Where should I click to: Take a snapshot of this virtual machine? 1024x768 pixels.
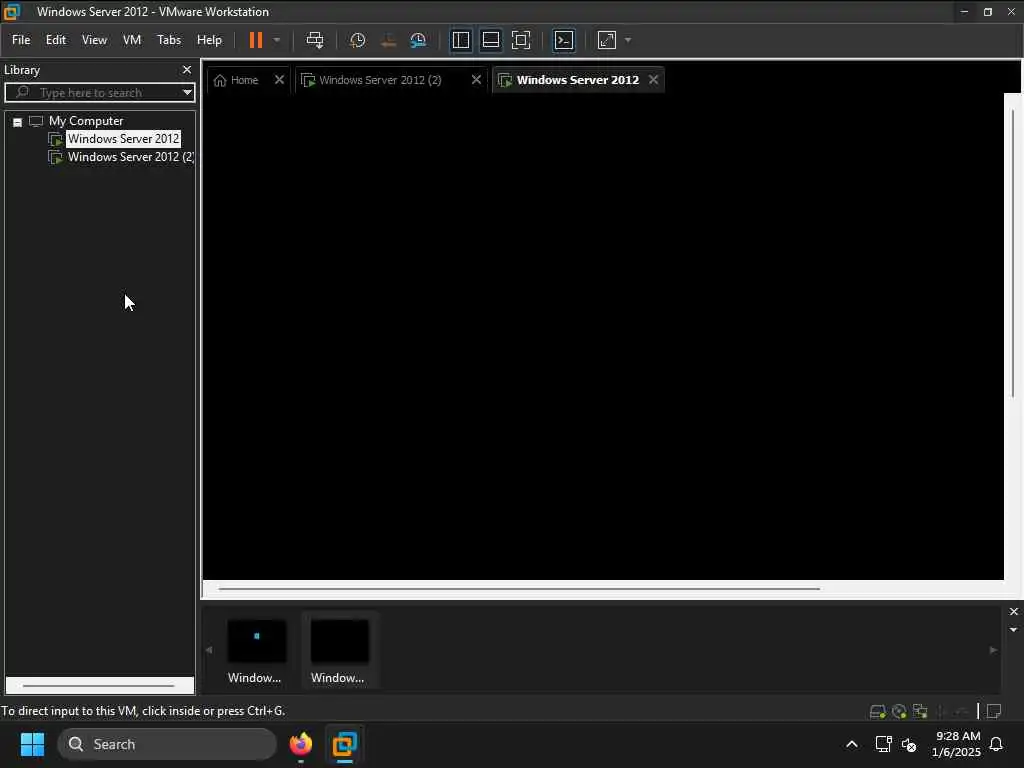click(x=357, y=40)
